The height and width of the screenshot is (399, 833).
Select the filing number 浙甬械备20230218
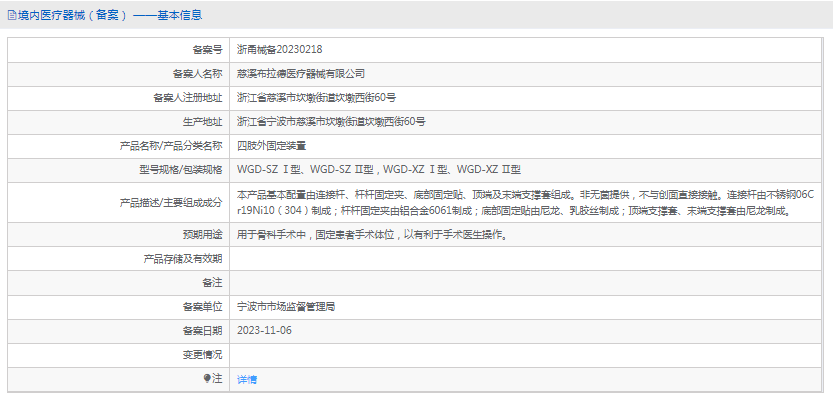coord(279,49)
